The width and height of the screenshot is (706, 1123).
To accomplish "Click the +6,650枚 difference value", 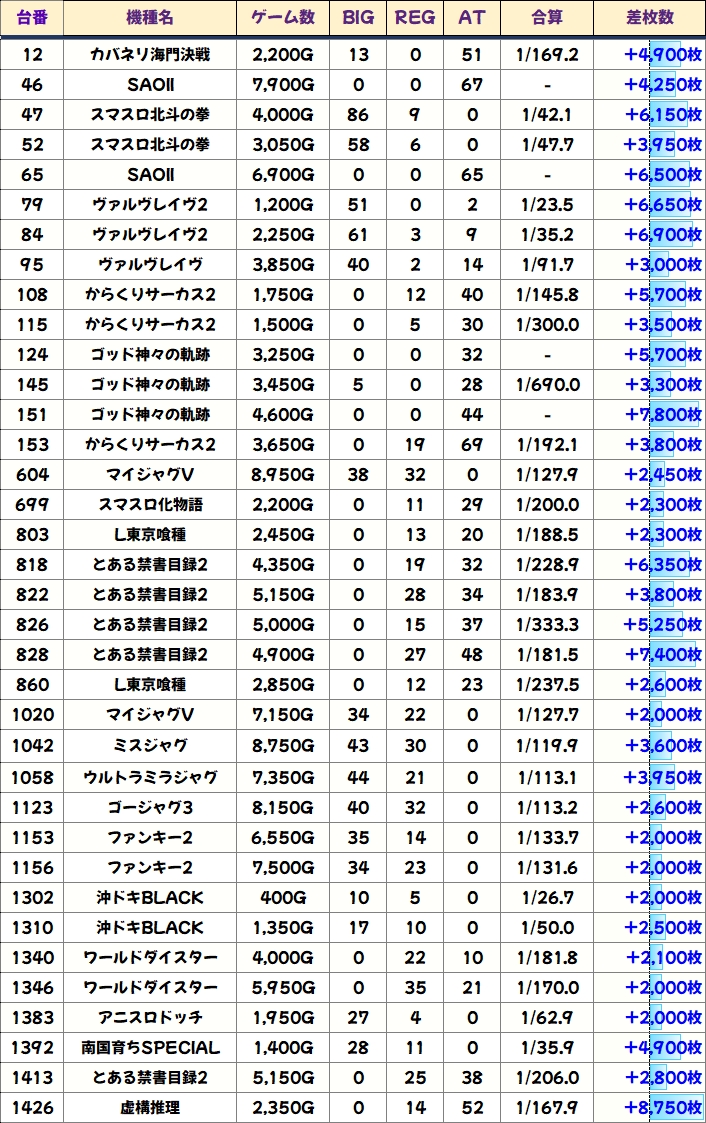I will pos(663,205).
